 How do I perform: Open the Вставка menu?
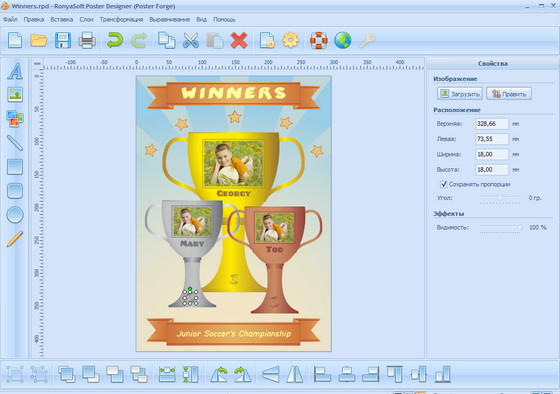tap(62, 19)
